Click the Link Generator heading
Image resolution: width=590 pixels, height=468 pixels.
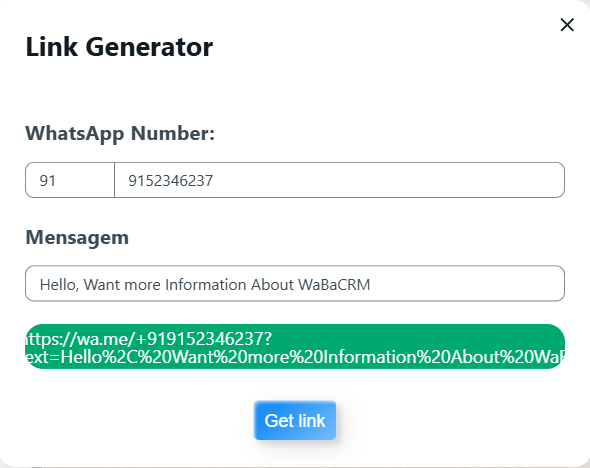[119, 47]
